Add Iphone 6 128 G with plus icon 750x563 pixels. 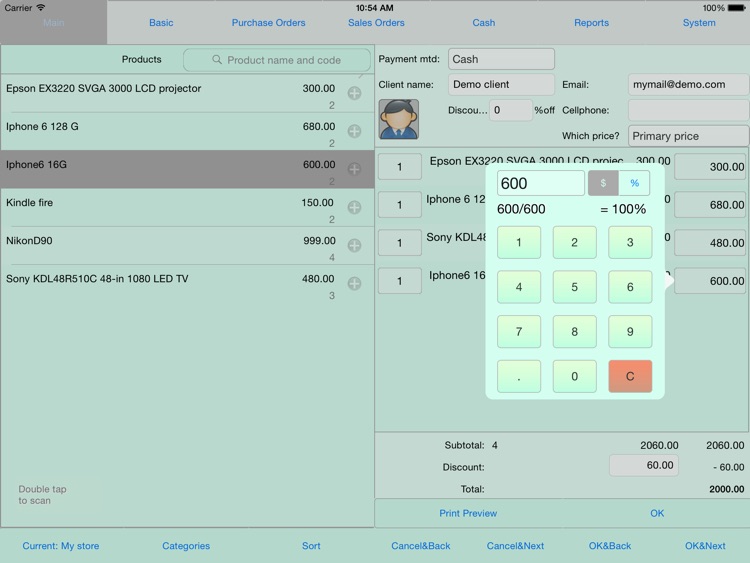pyautogui.click(x=354, y=131)
